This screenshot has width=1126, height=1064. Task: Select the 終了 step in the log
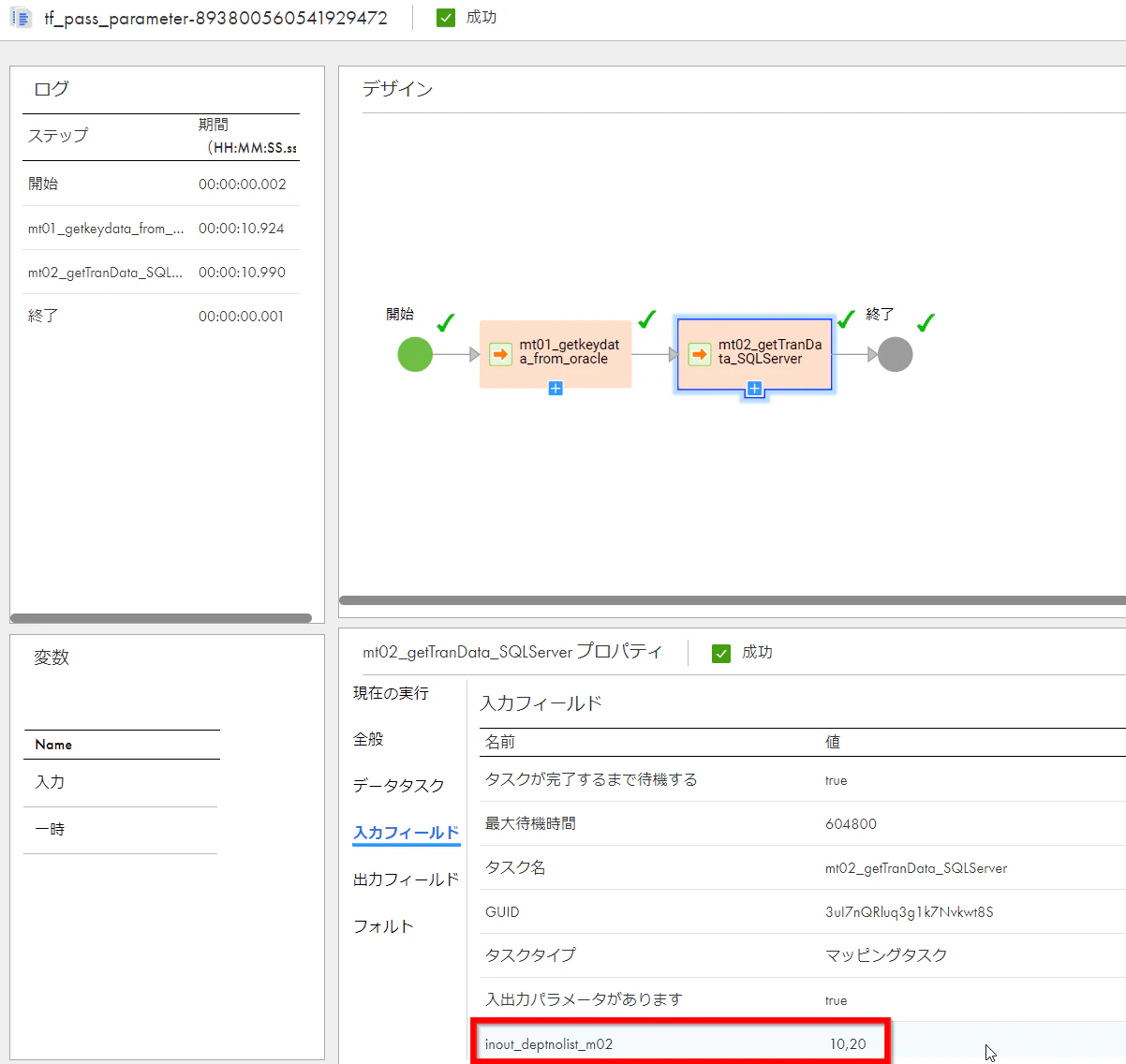click(161, 316)
